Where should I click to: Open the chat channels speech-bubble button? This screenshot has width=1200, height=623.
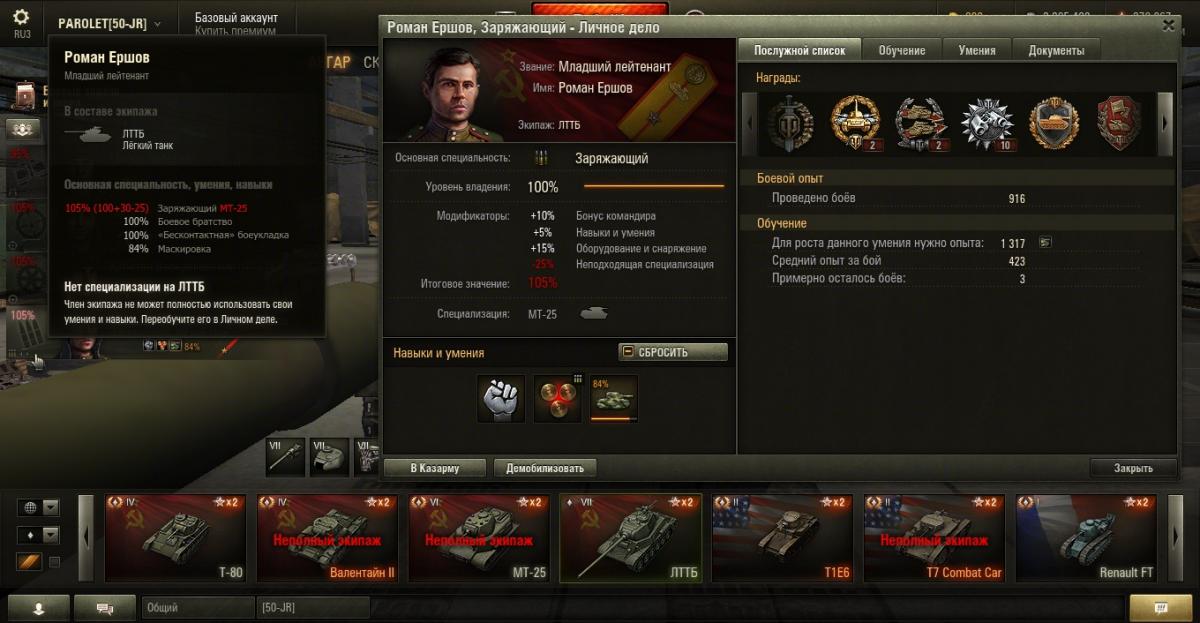(105, 607)
